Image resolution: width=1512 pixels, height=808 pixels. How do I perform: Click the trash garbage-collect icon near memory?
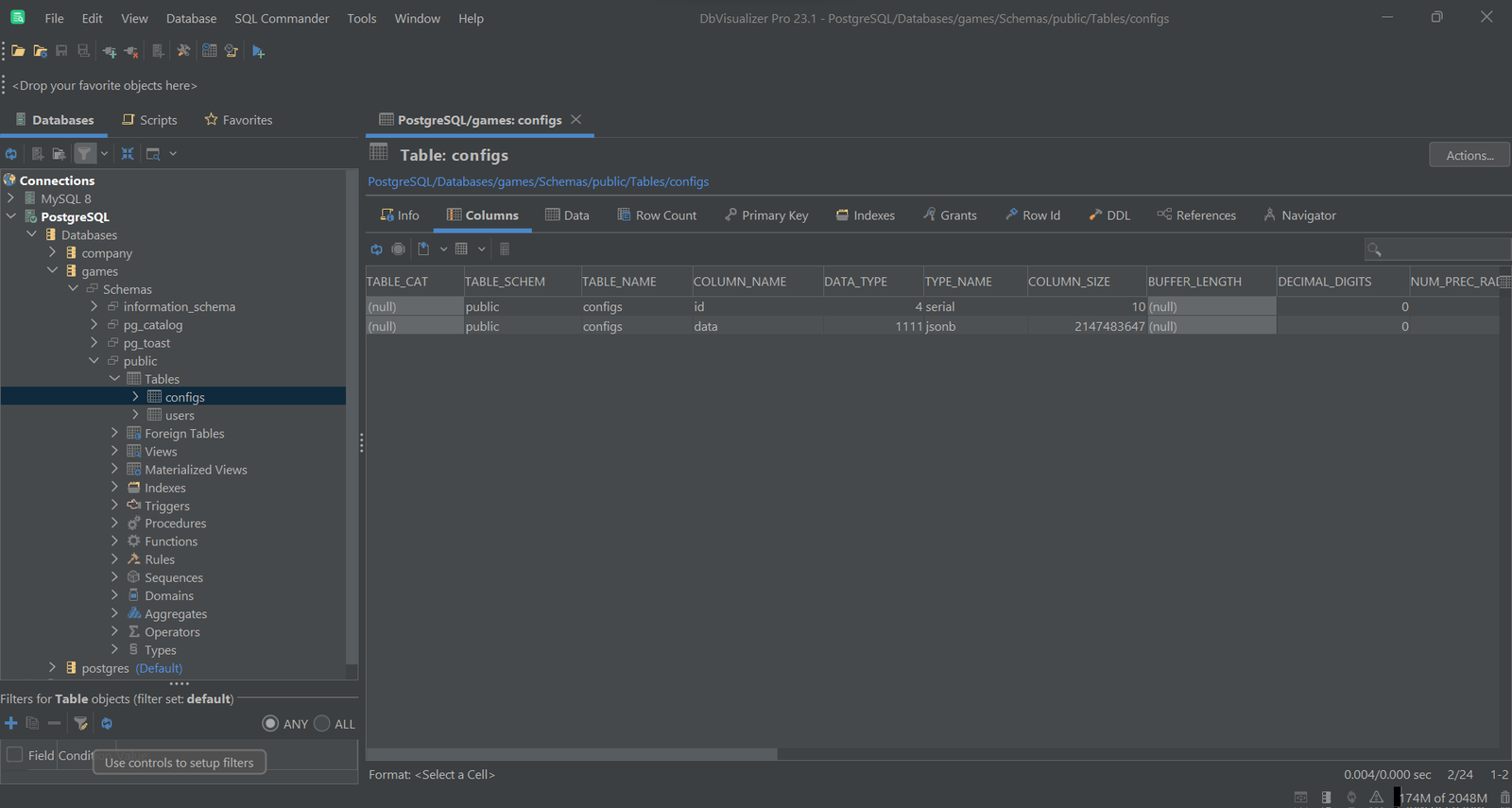1504,798
